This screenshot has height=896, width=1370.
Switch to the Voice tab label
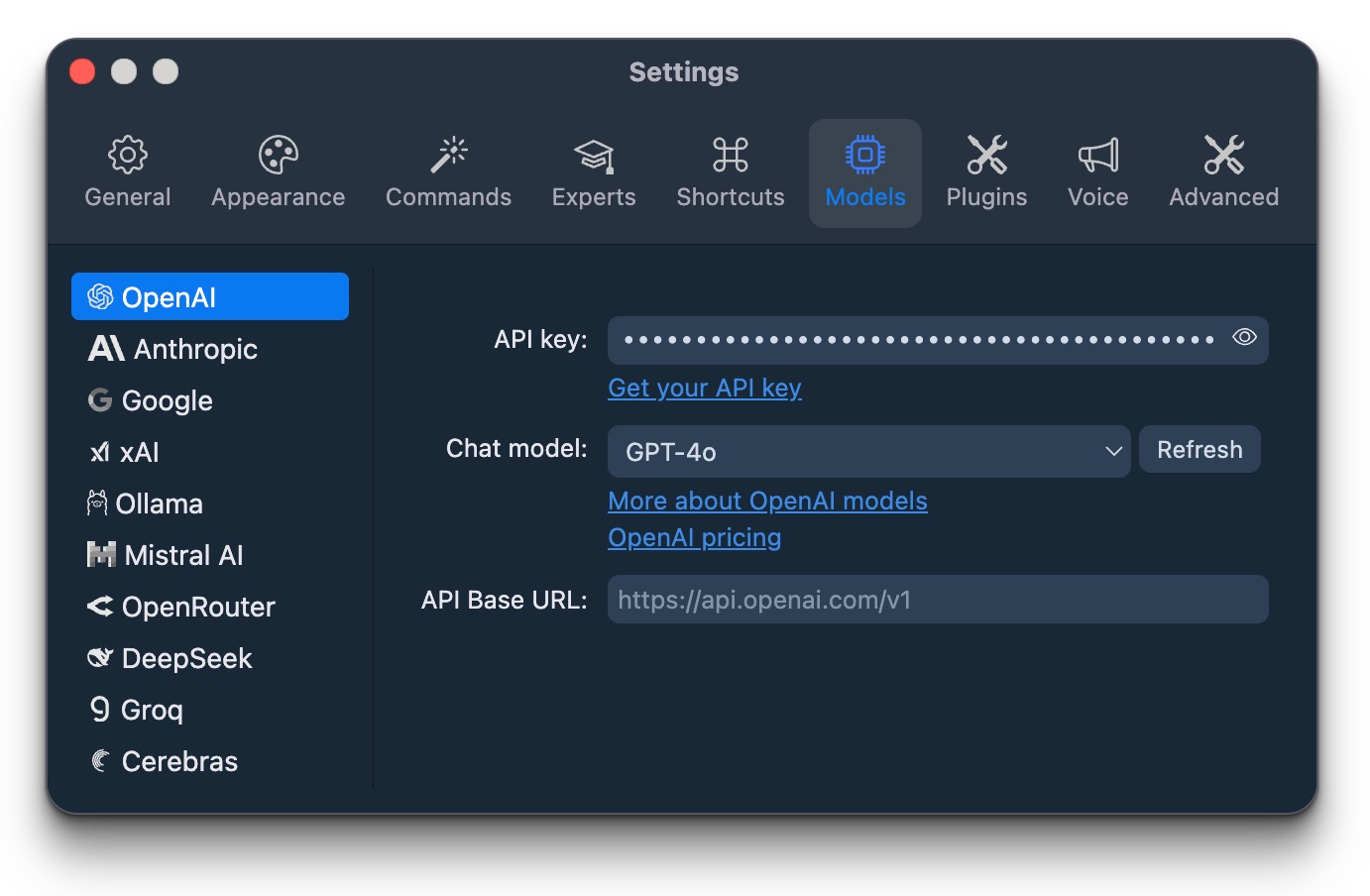1098,197
